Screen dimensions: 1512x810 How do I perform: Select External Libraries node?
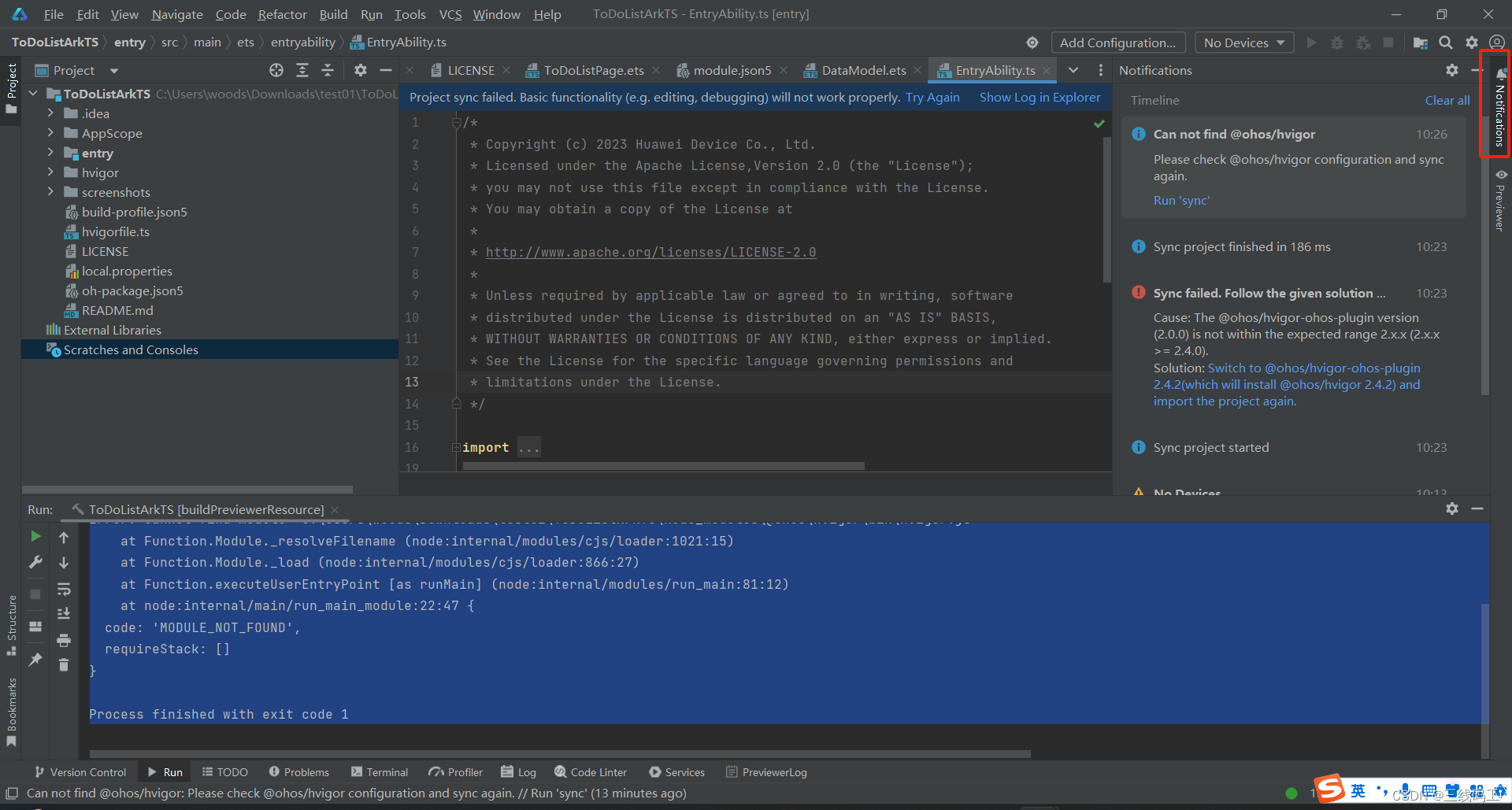point(112,330)
